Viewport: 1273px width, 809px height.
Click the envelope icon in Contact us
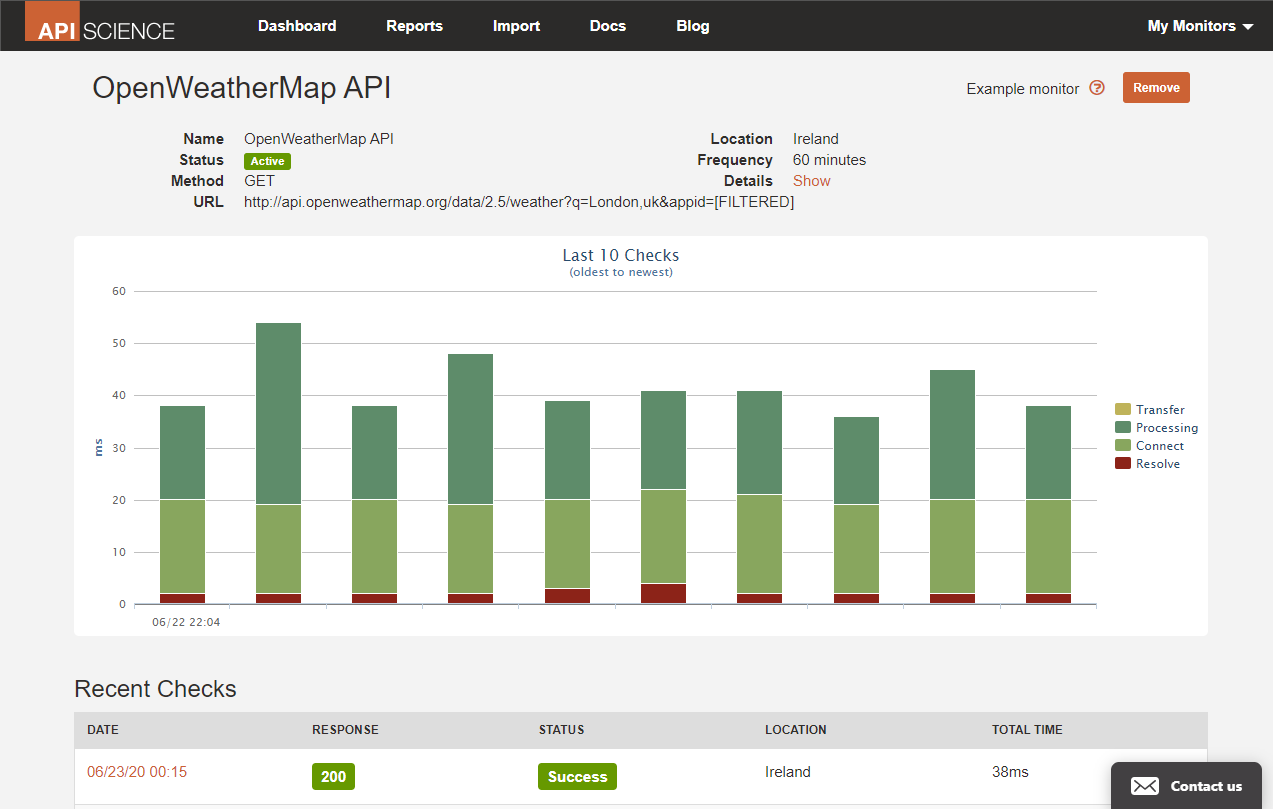(x=1145, y=786)
